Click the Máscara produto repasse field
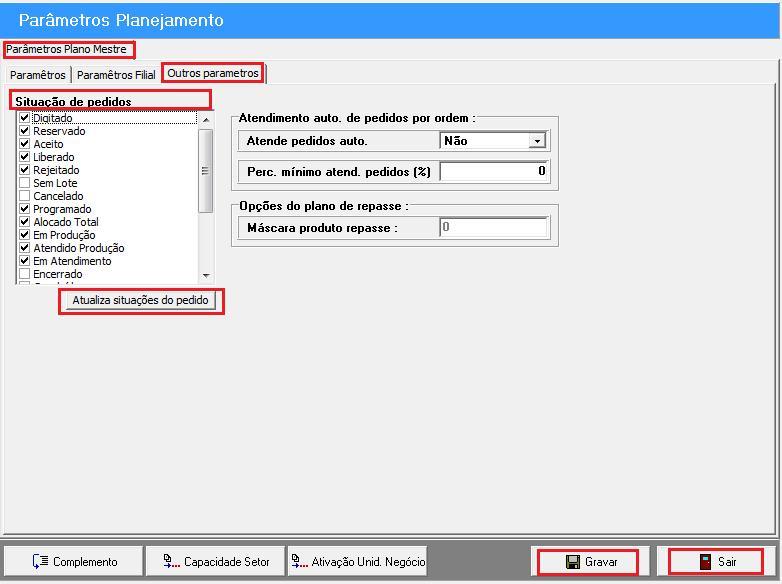The width and height of the screenshot is (782, 584). (x=494, y=228)
